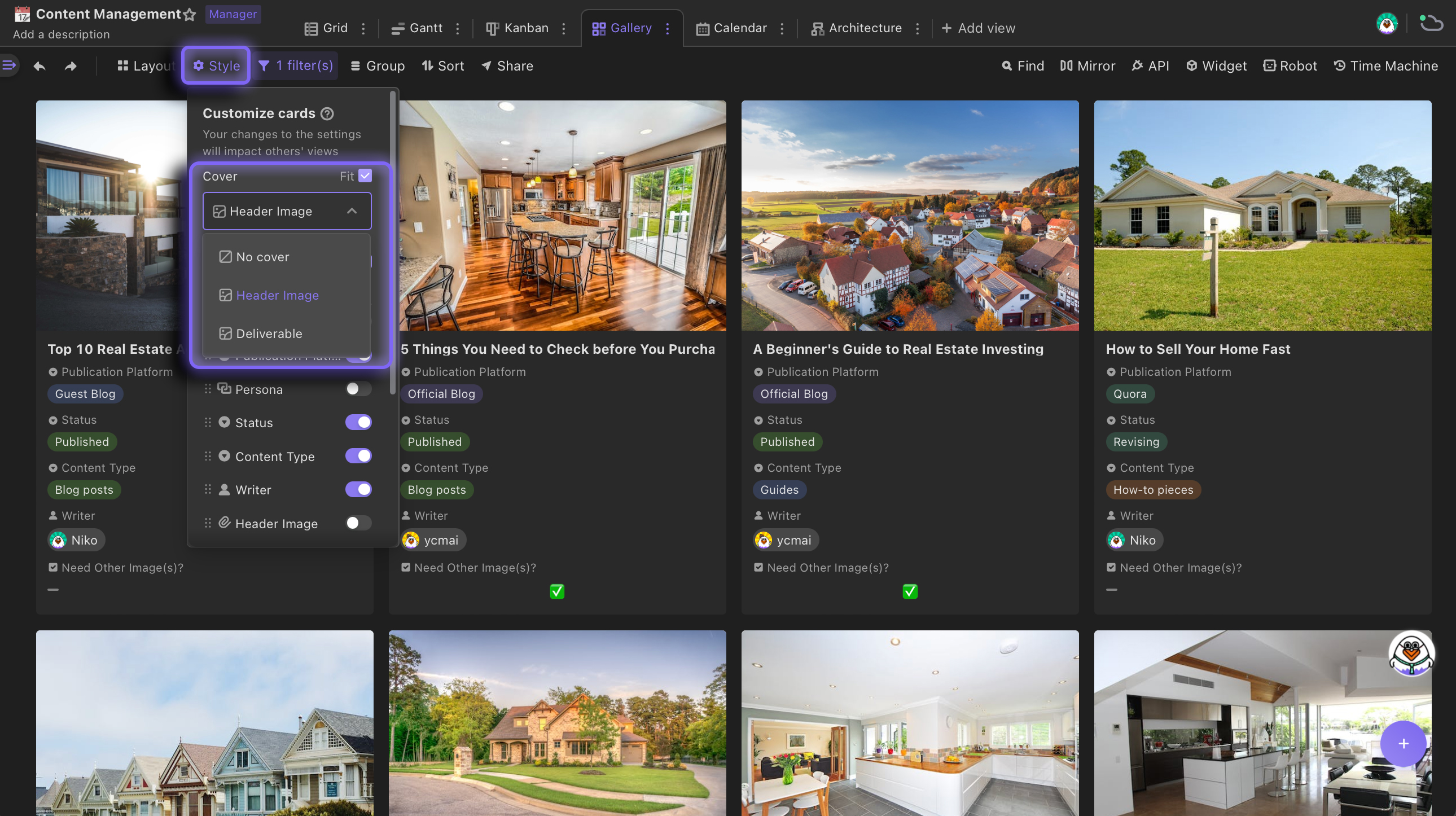Click the Manager role badge
Image resolution: width=1456 pixels, height=816 pixels.
coord(233,14)
